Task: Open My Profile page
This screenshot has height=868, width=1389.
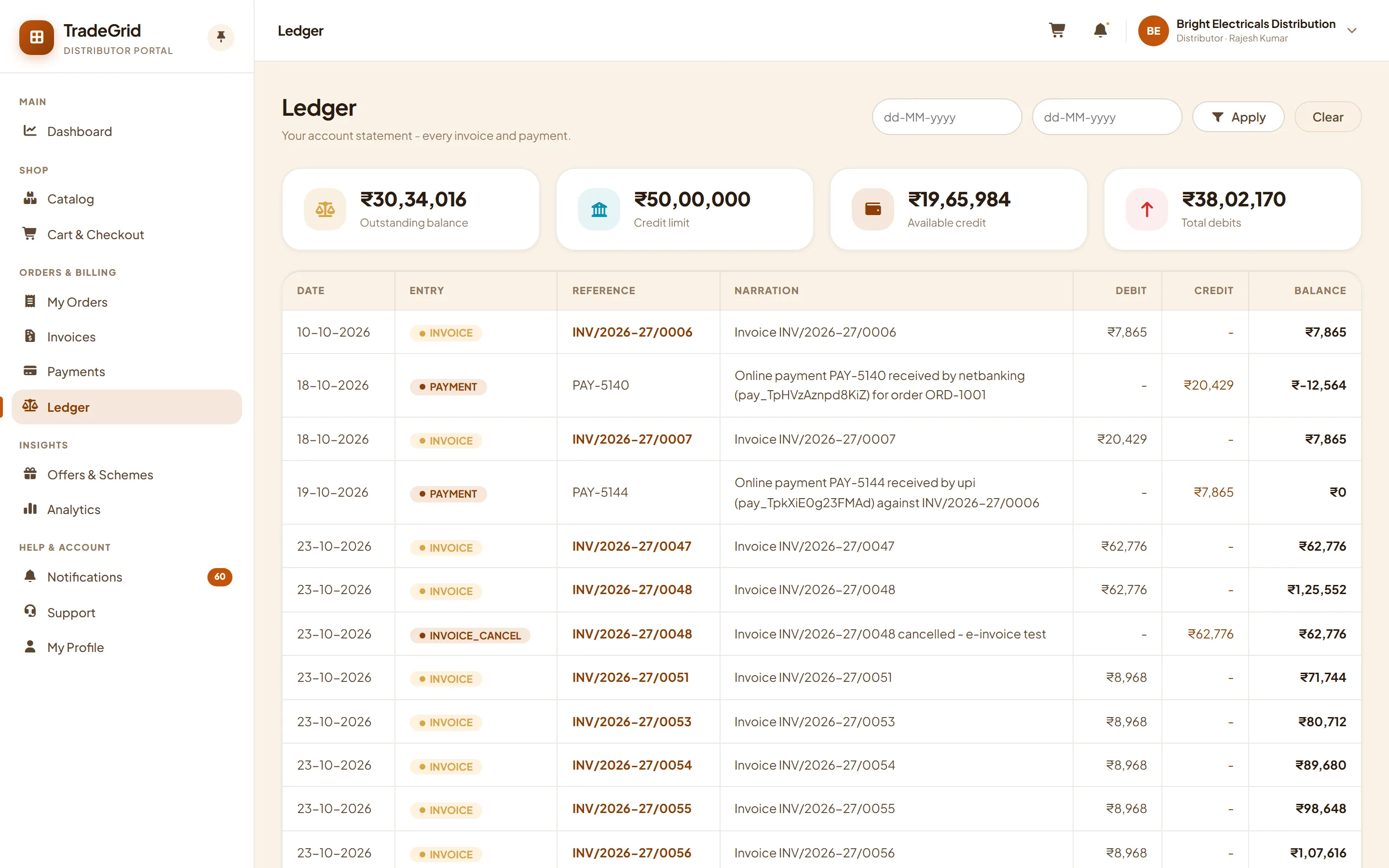Action: 126,648
